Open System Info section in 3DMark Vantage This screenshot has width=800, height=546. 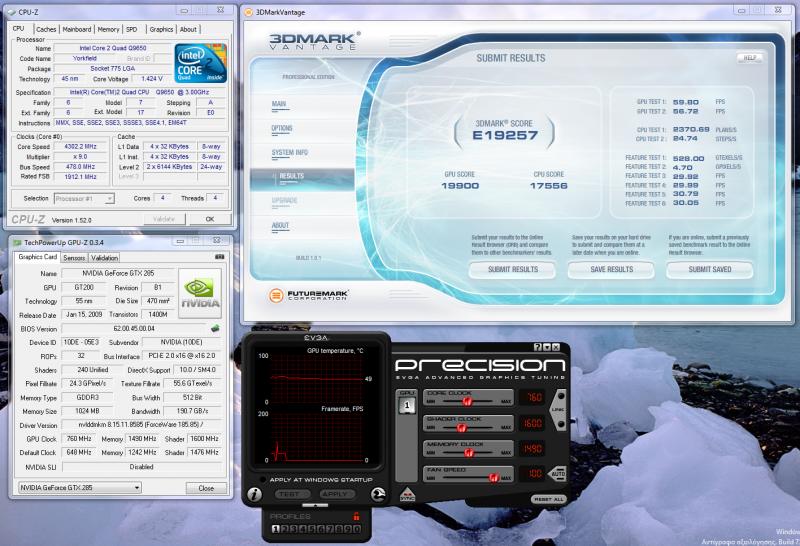(290, 153)
